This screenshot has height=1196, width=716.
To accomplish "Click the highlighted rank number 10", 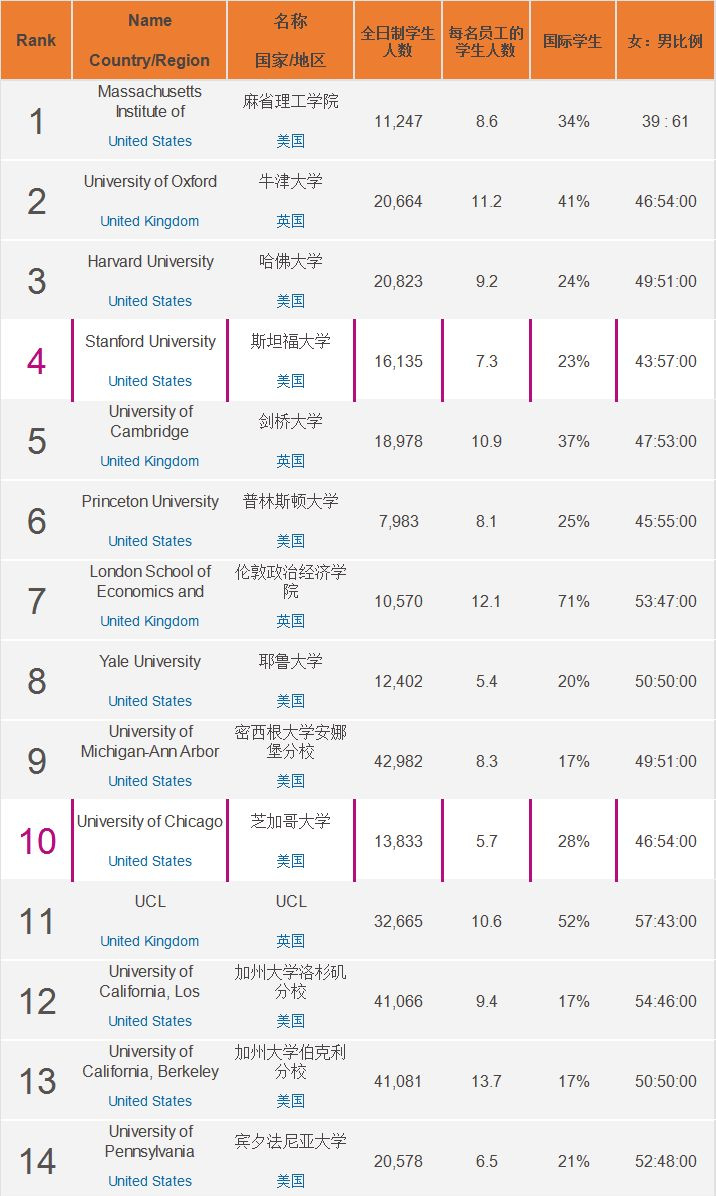I will point(37,841).
